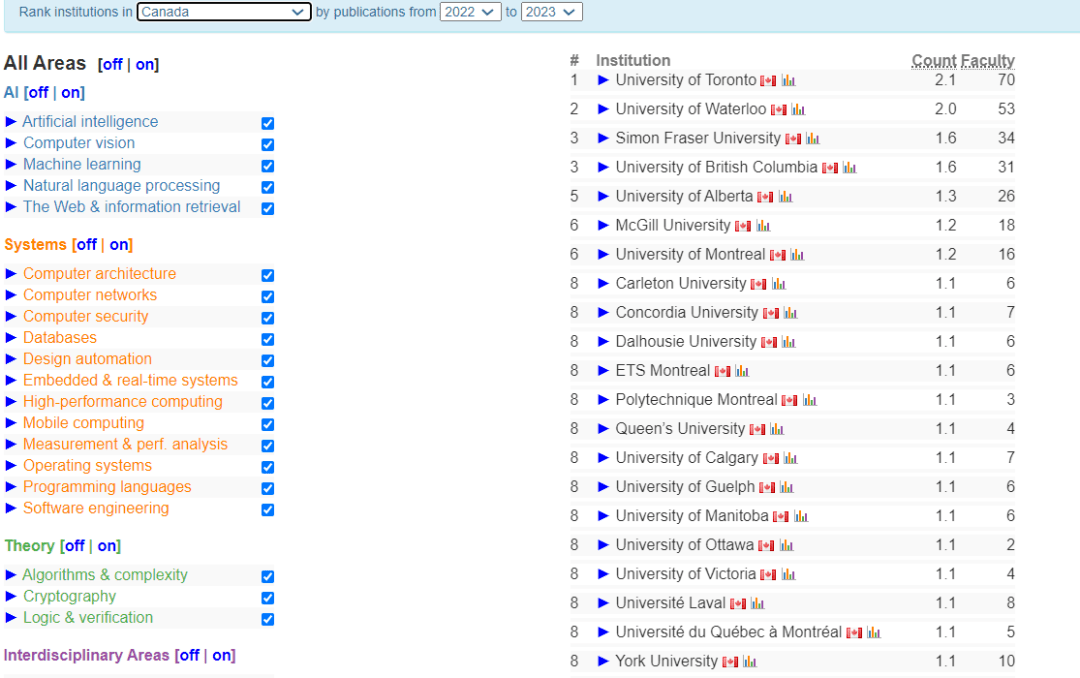Image resolution: width=1080 pixels, height=678 pixels.
Task: Click the Design automation area label
Action: coord(87,359)
